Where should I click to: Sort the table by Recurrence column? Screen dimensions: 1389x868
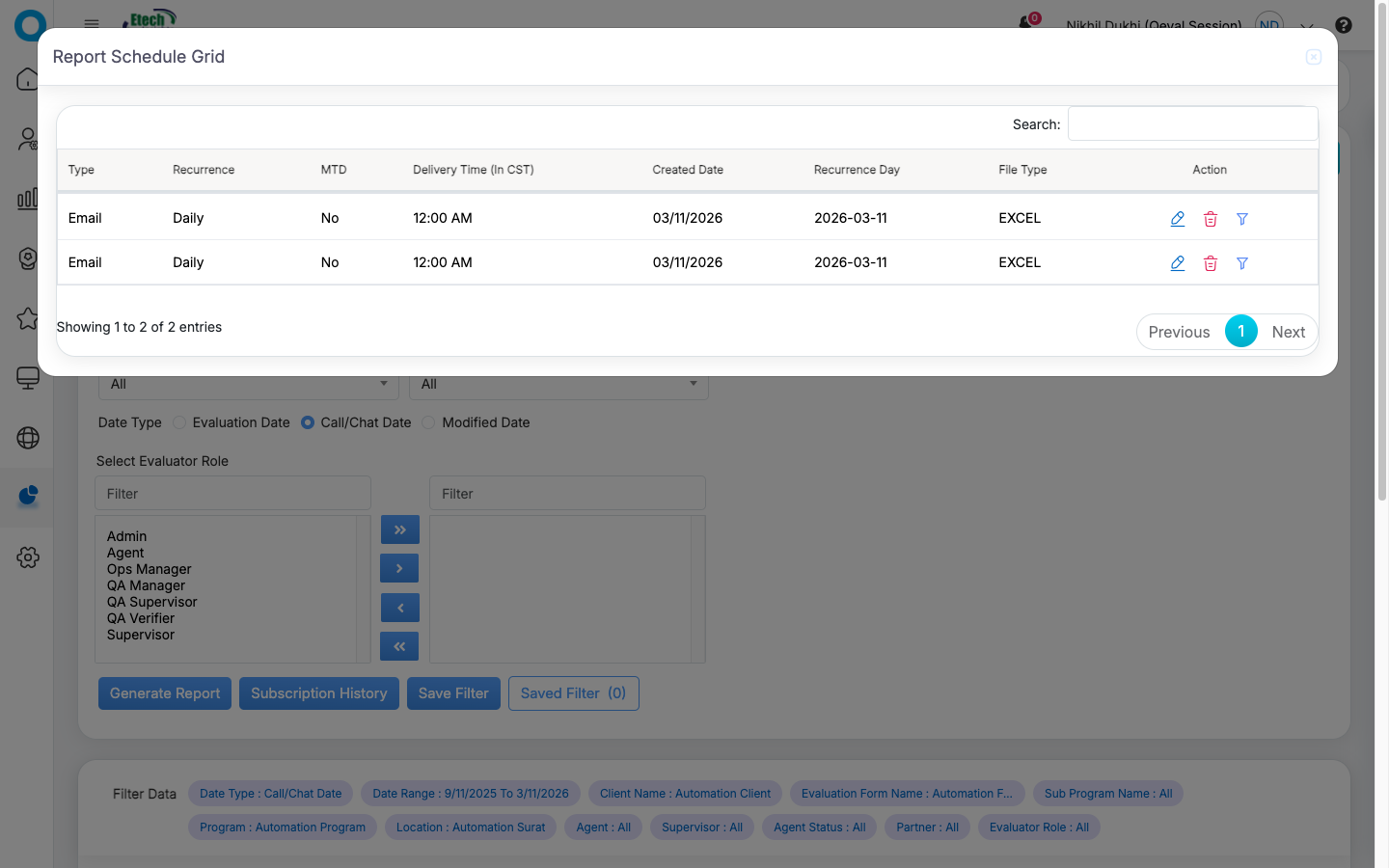pyautogui.click(x=204, y=170)
